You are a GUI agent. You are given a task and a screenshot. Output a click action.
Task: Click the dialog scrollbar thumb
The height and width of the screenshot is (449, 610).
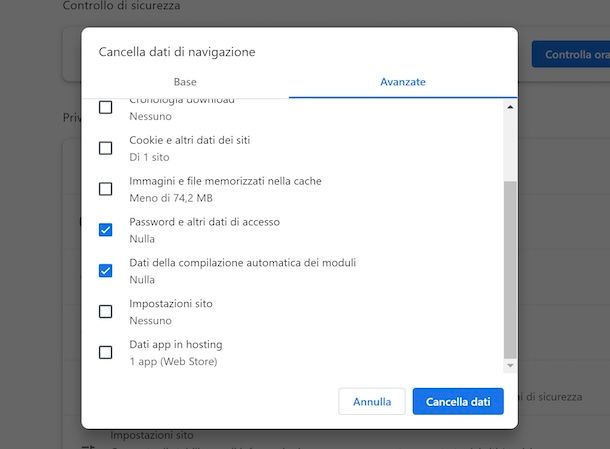(x=510, y=270)
